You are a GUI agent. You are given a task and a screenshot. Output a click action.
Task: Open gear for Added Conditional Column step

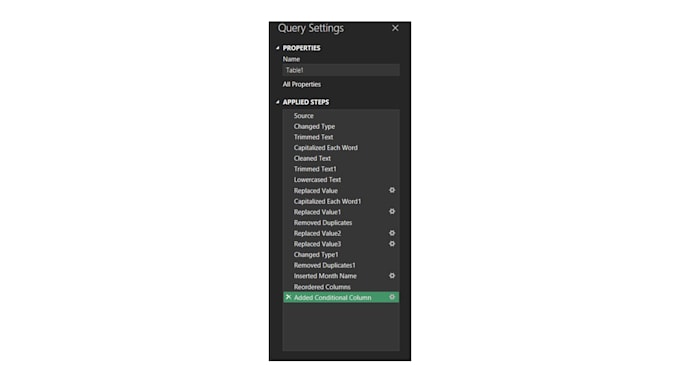pyautogui.click(x=392, y=297)
